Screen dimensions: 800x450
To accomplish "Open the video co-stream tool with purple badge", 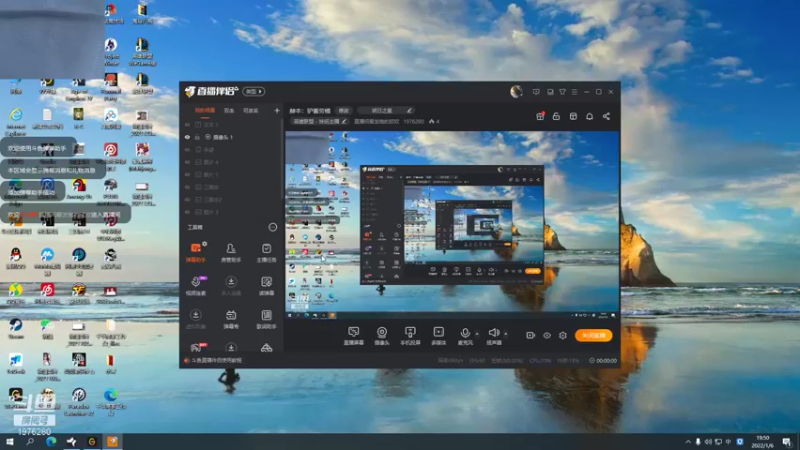I will (196, 286).
